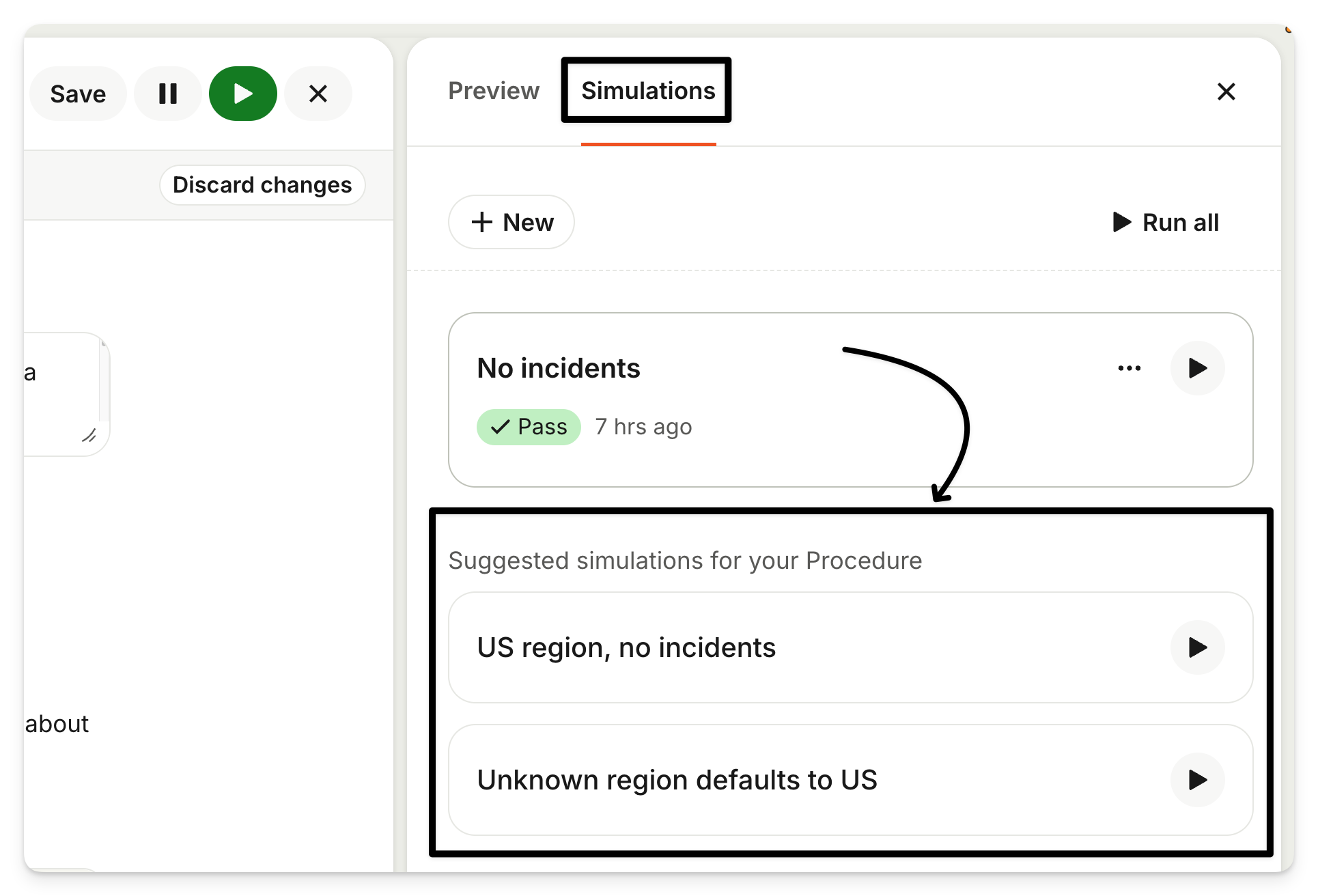The image size is (1318, 896).
Task: Click the text box resize handle
Action: pyautogui.click(x=89, y=435)
